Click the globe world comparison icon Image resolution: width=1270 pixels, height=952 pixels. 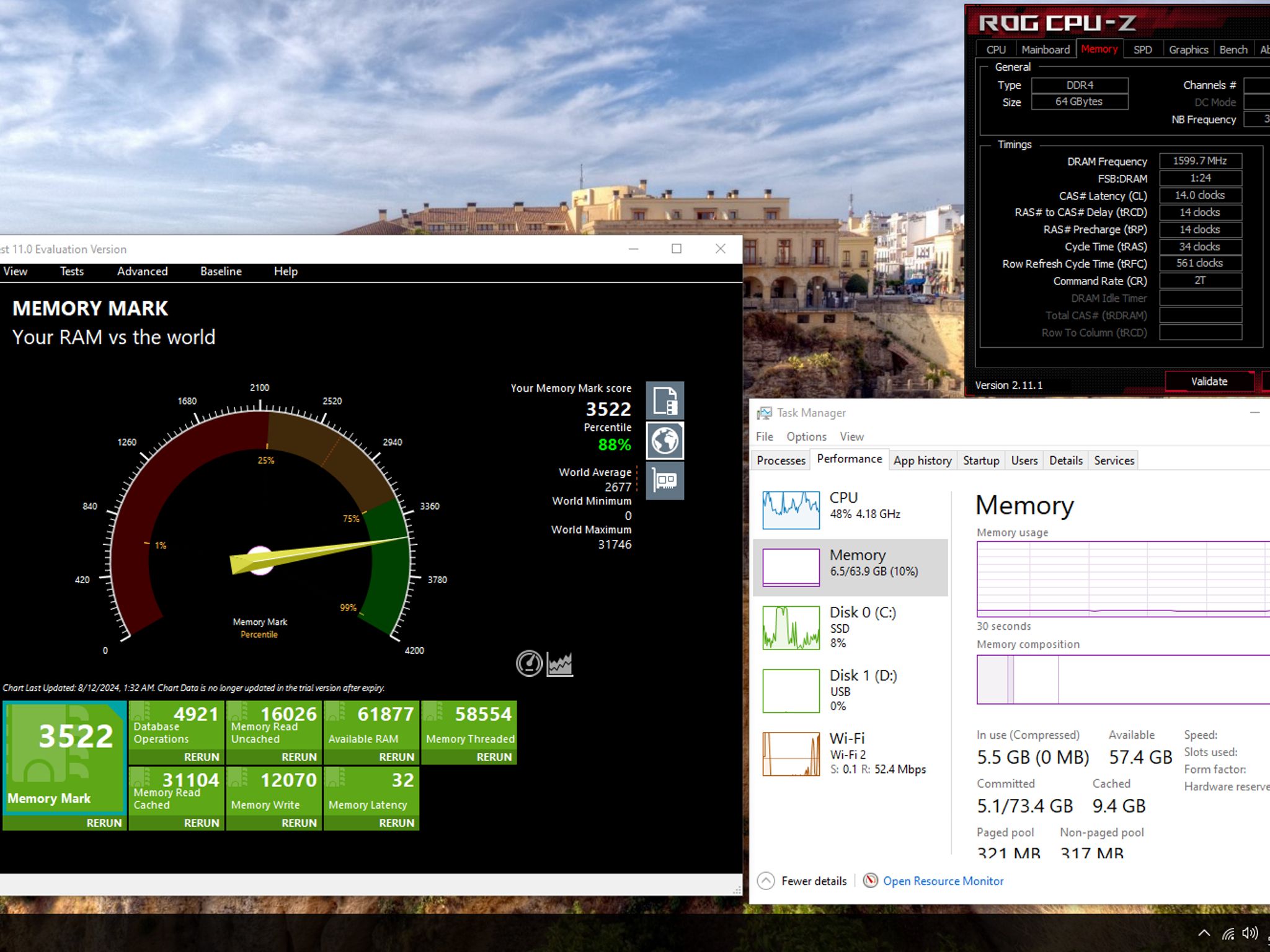[x=665, y=441]
